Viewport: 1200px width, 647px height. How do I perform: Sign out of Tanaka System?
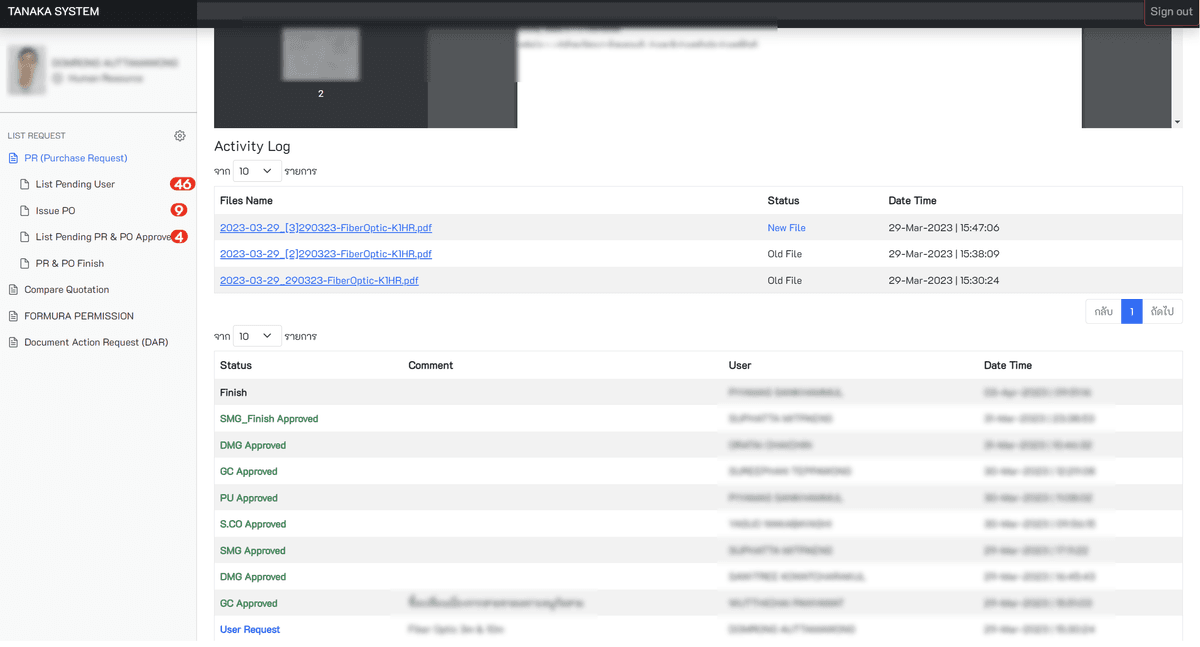click(1171, 12)
